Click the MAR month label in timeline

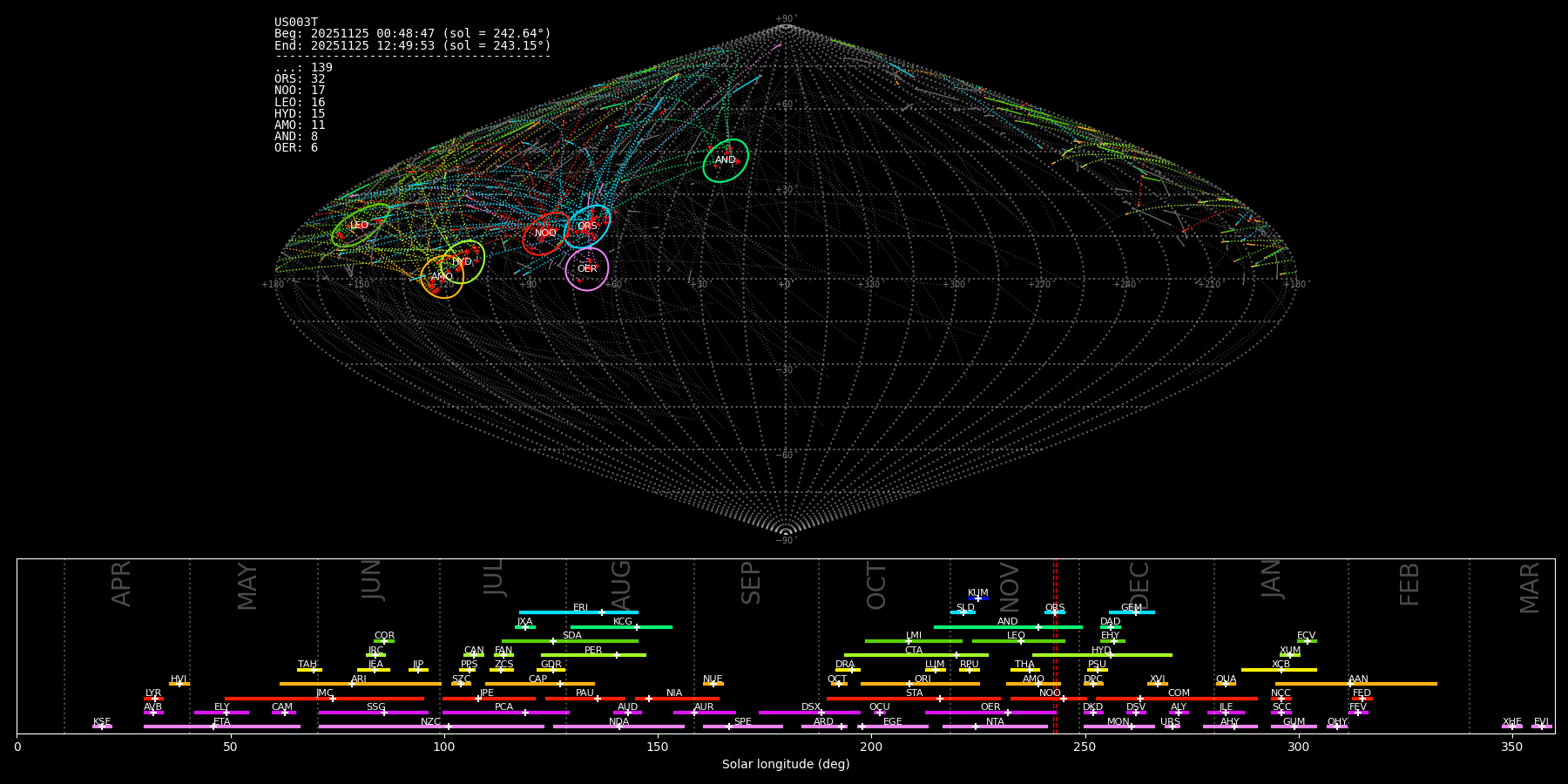click(1530, 588)
